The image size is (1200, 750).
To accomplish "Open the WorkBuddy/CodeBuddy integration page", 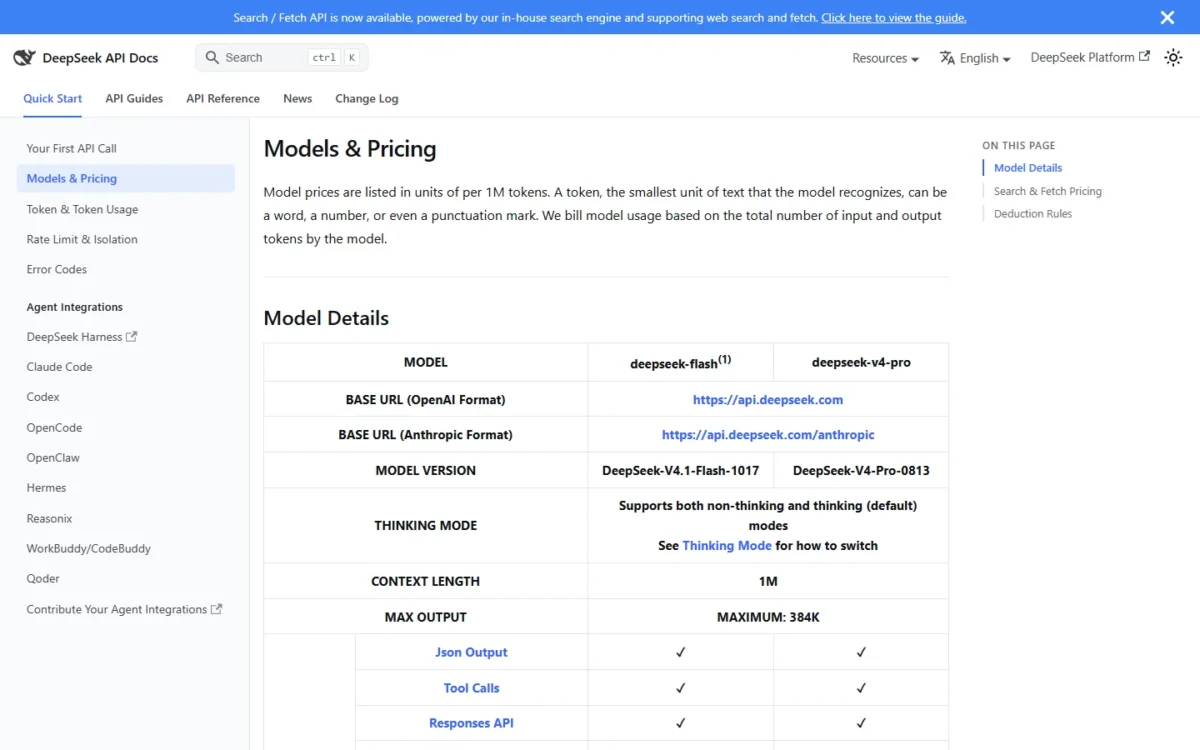I will (x=126, y=548).
